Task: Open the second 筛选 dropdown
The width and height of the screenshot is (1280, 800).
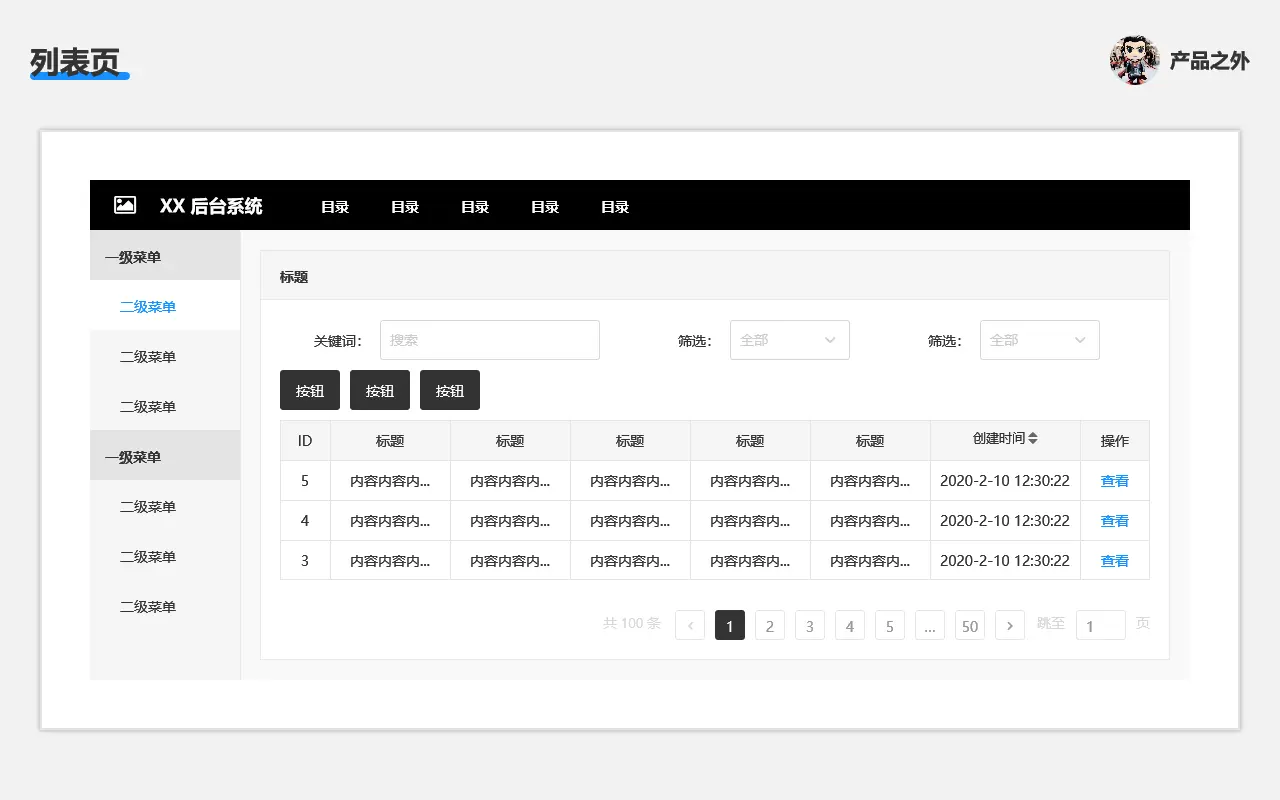Action: point(1040,340)
